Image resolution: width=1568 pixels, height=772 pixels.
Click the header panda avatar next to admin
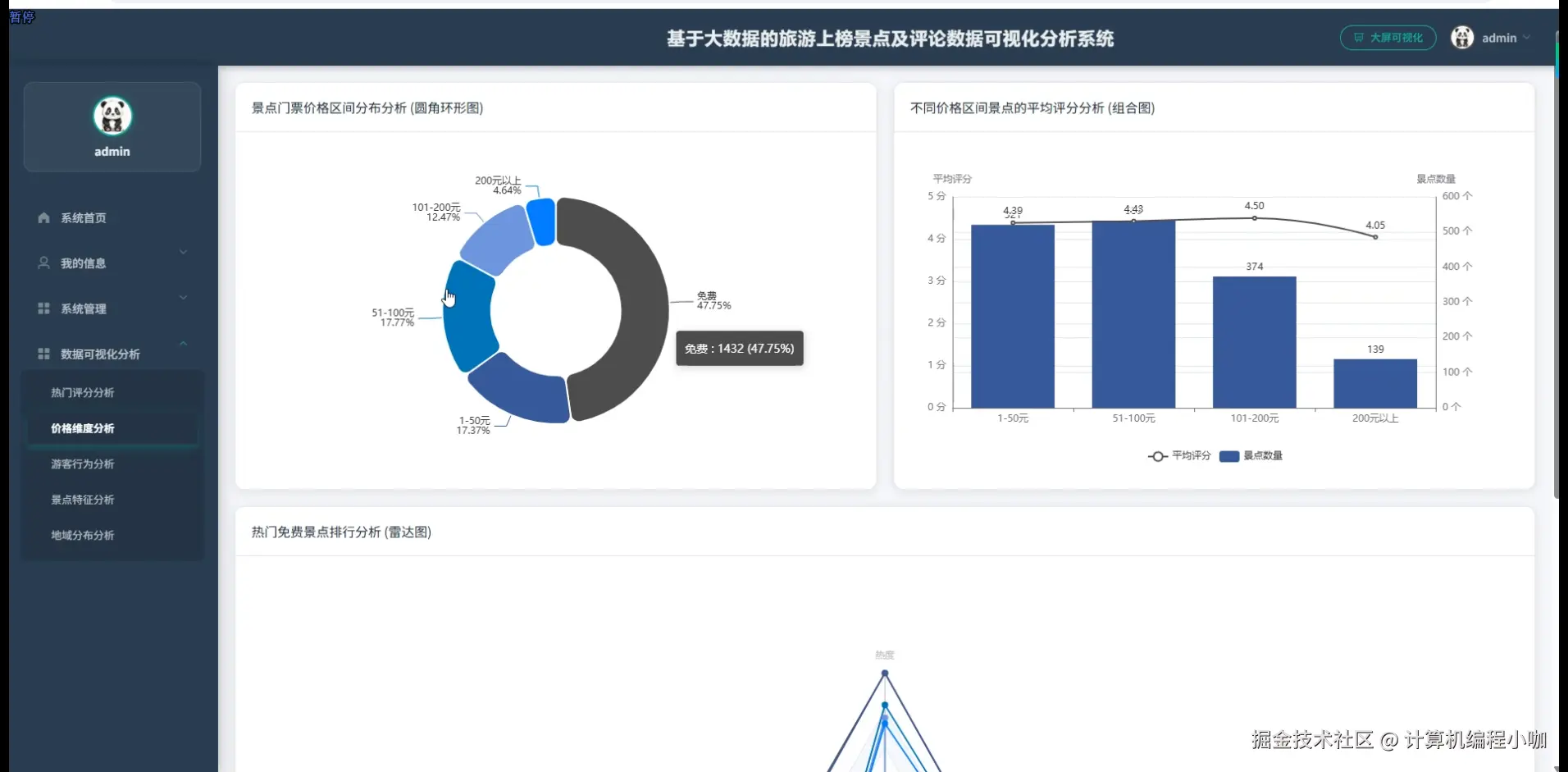coord(1462,37)
